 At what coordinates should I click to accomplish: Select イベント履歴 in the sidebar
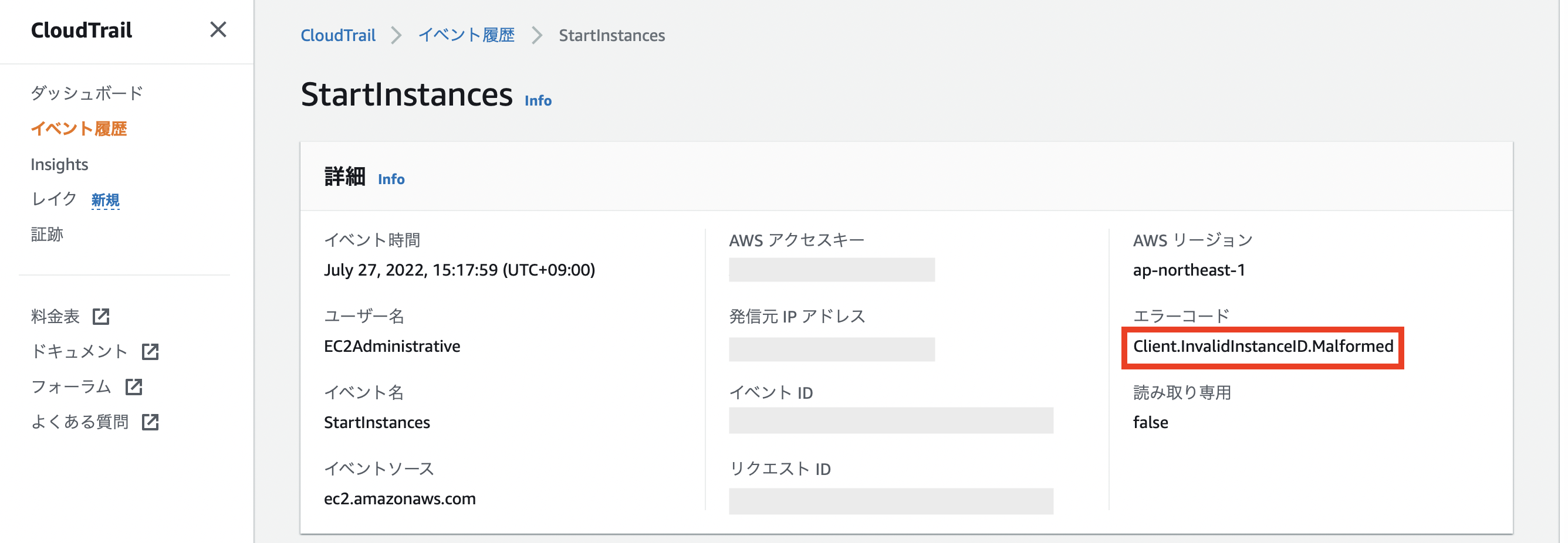click(x=79, y=129)
